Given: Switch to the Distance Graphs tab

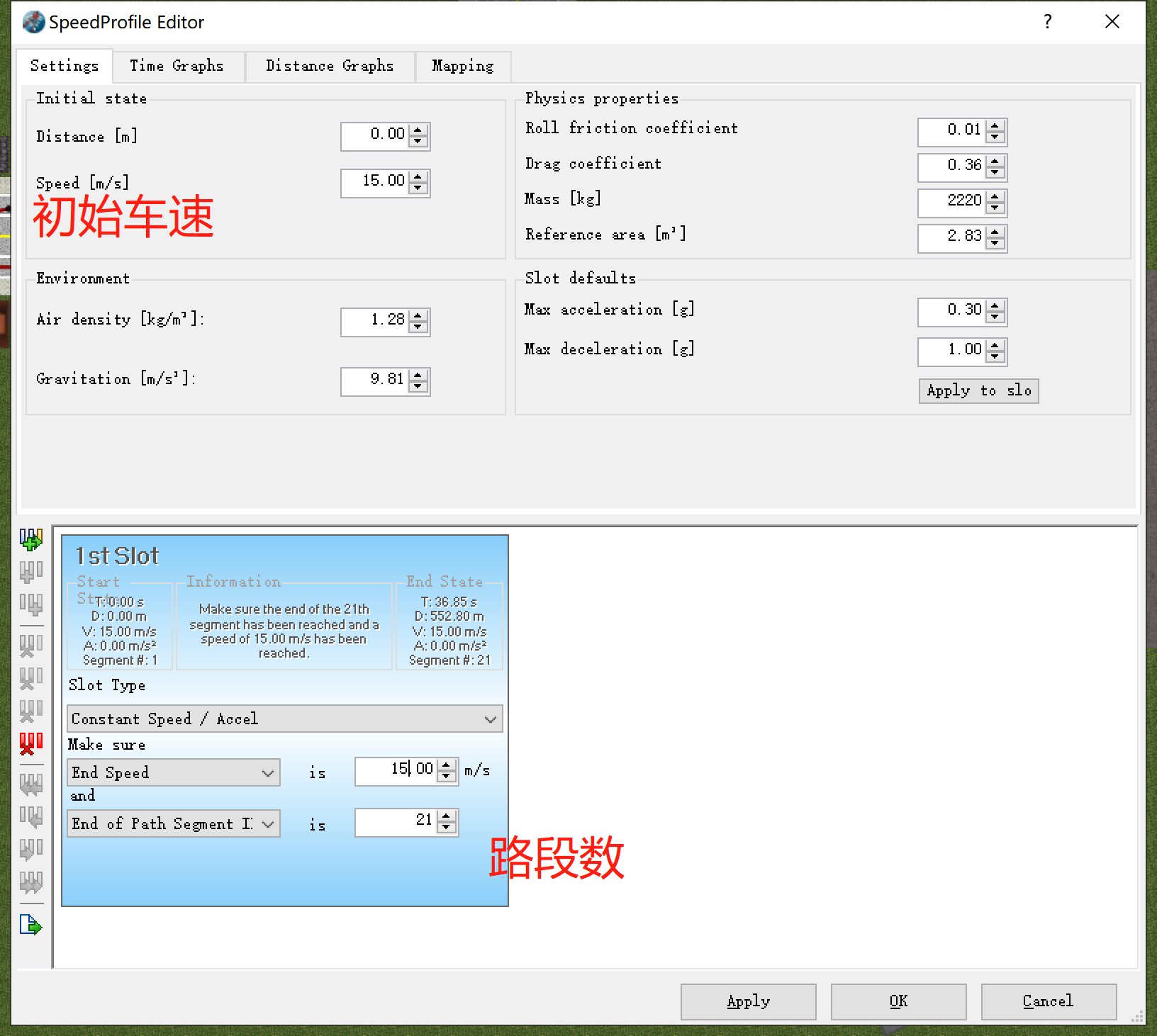Looking at the screenshot, I should click(329, 66).
